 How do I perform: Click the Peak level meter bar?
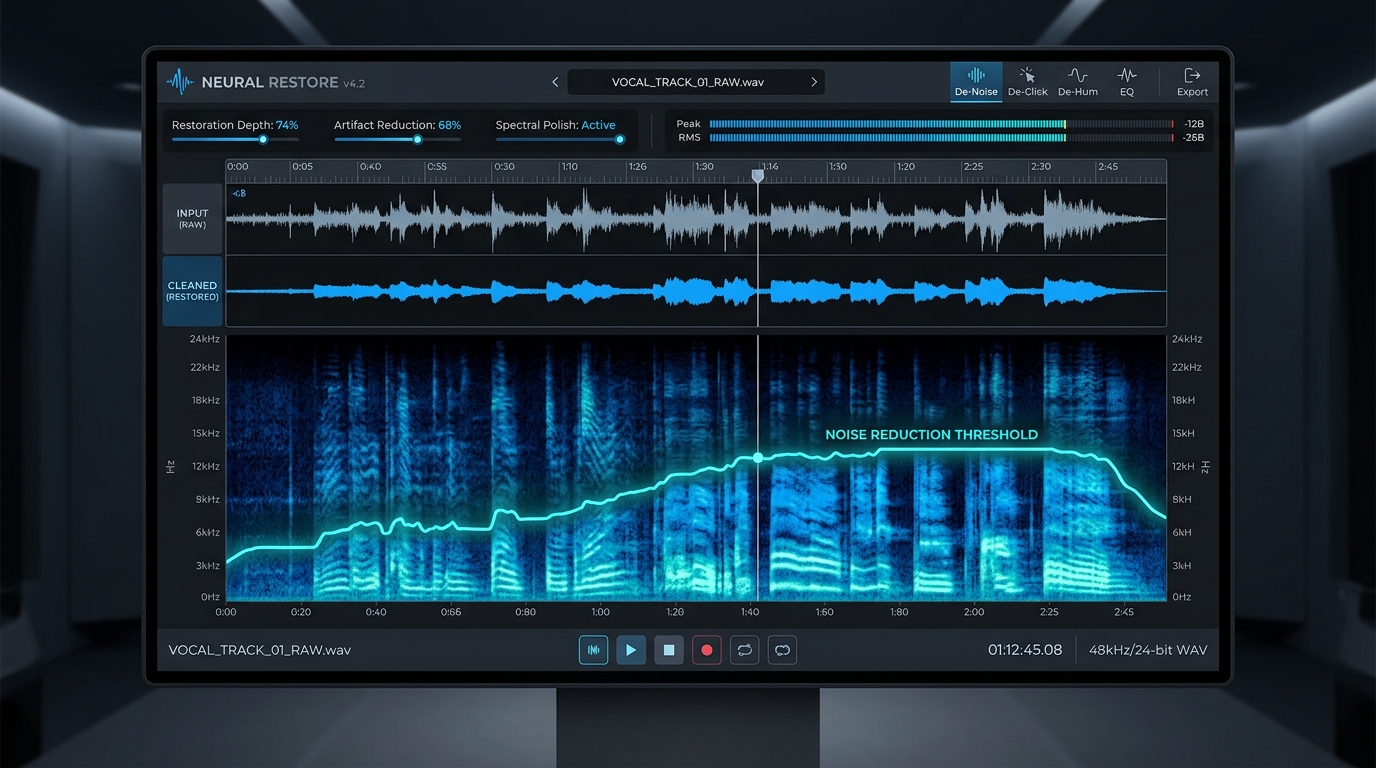[x=941, y=124]
